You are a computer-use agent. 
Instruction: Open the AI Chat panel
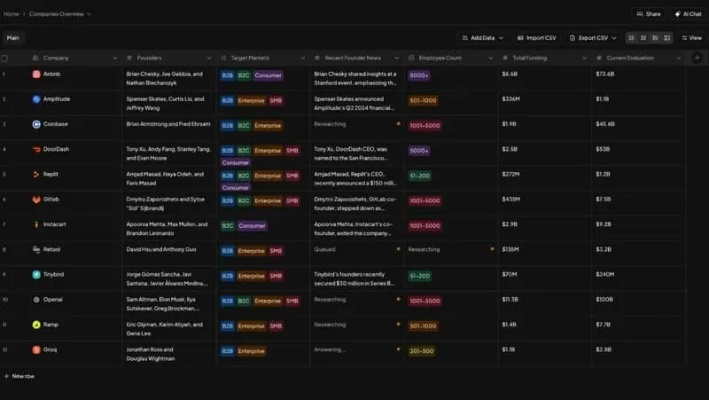(687, 14)
